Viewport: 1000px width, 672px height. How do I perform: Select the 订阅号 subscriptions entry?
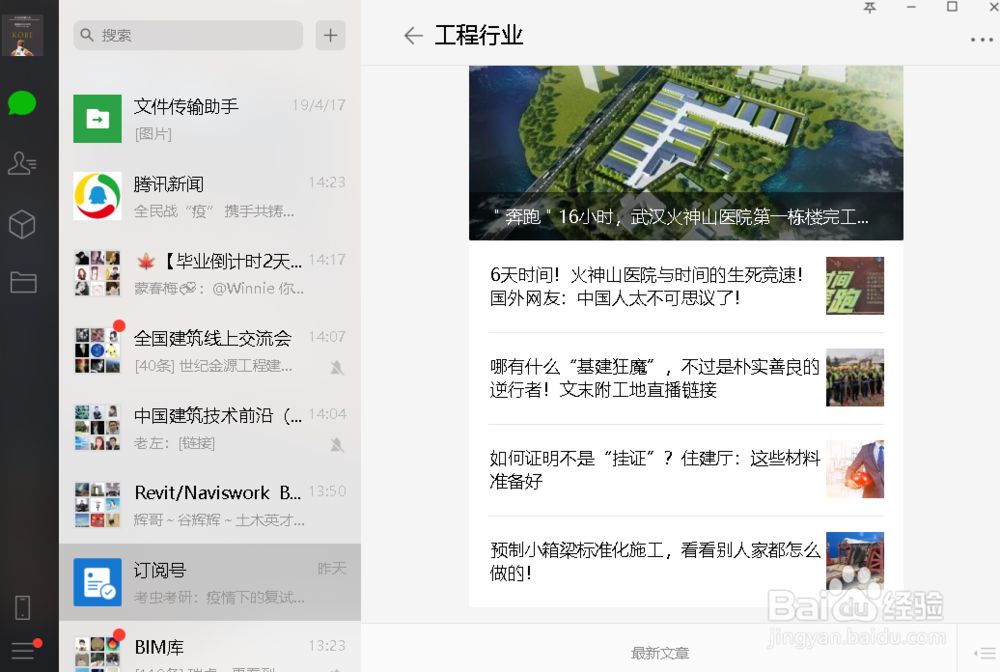(210, 582)
